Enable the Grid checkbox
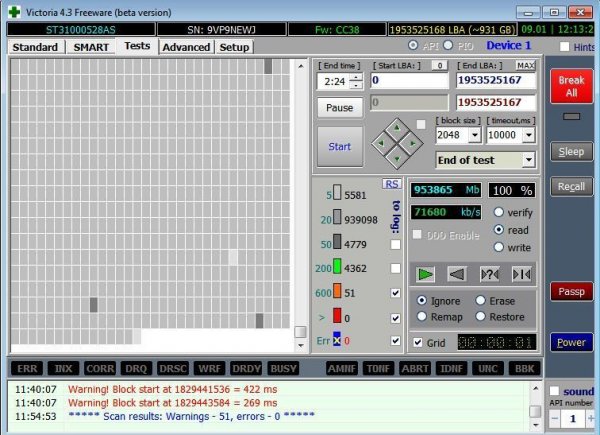Image resolution: width=600 pixels, height=435 pixels. pyautogui.click(x=418, y=342)
